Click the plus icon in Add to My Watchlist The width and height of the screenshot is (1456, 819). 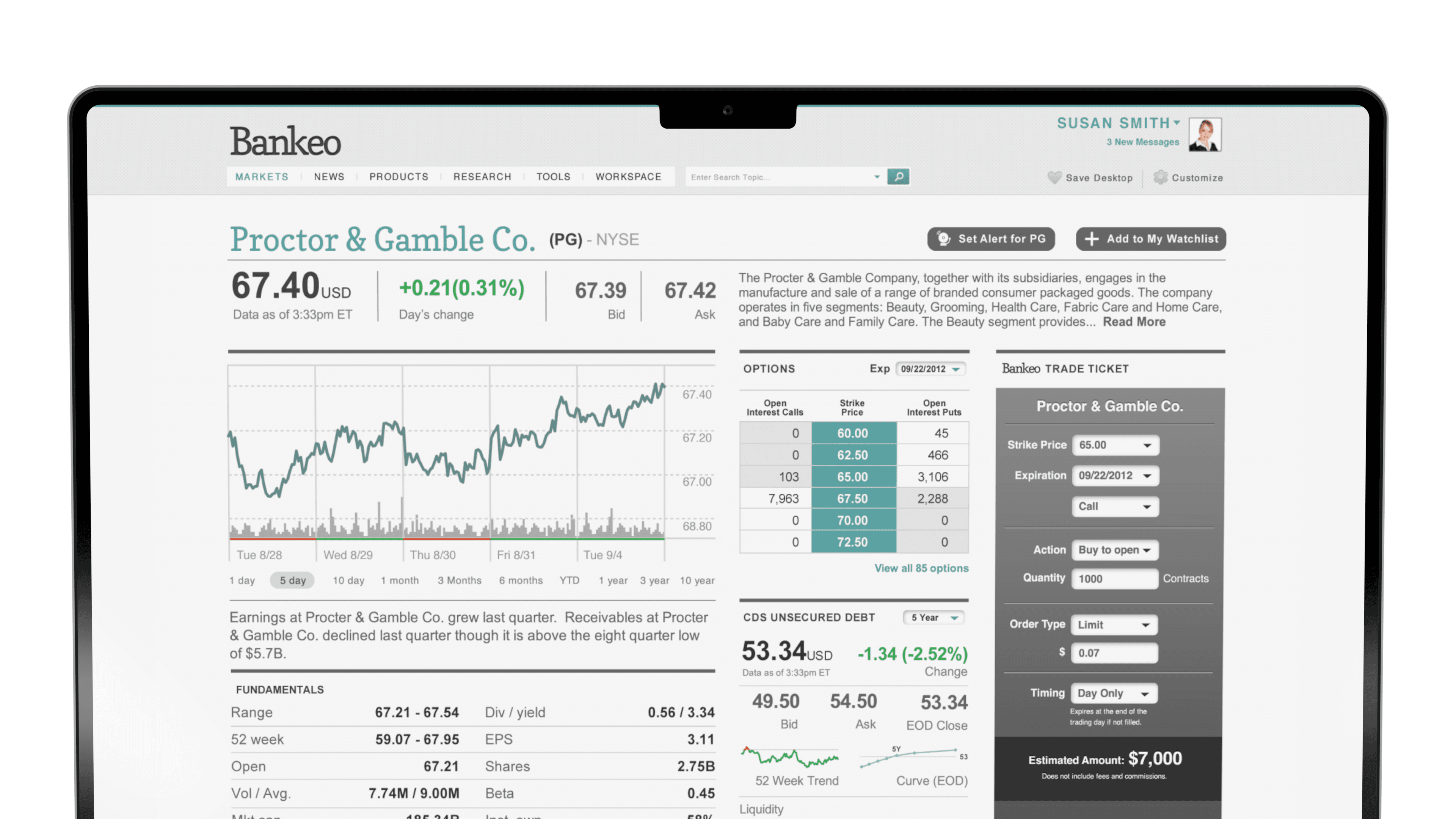(1092, 238)
